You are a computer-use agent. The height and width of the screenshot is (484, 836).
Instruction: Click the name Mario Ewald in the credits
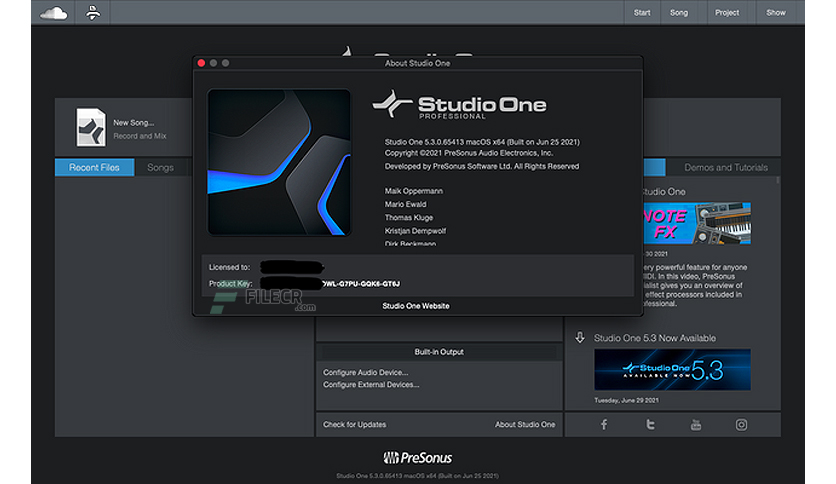406,204
